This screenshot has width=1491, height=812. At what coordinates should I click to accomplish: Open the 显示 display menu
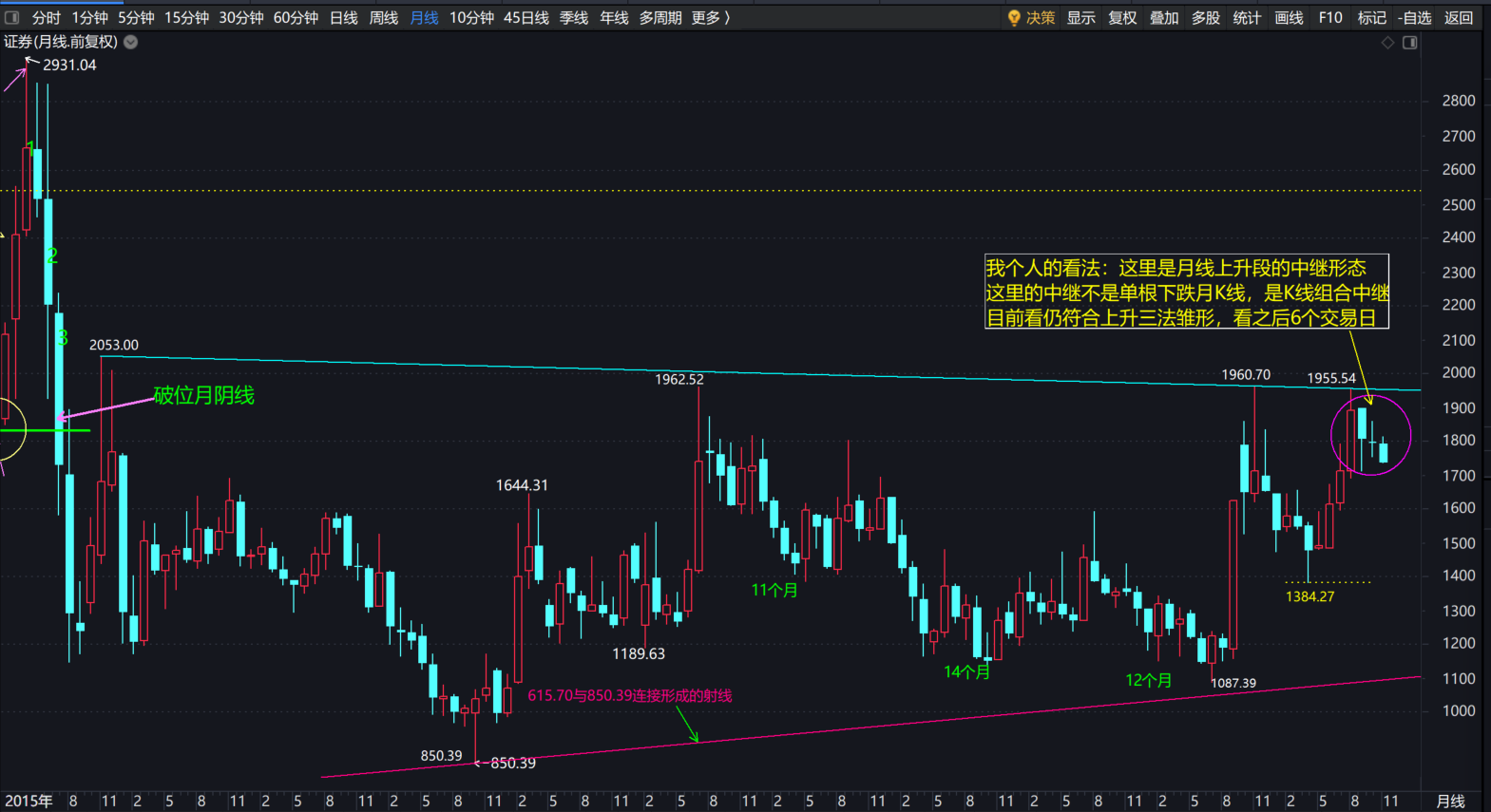point(1080,17)
